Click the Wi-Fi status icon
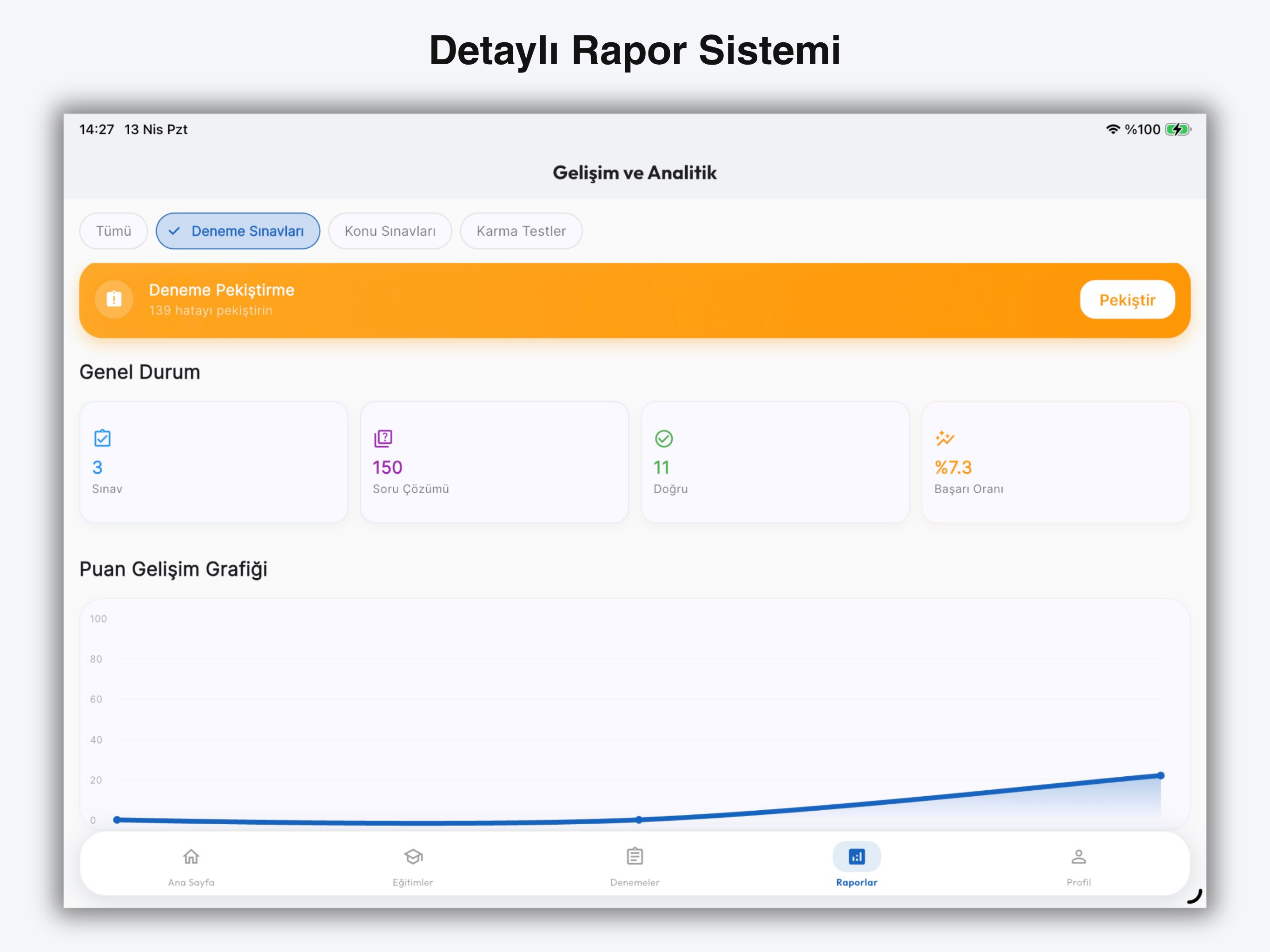Image resolution: width=1270 pixels, height=952 pixels. point(1113,129)
